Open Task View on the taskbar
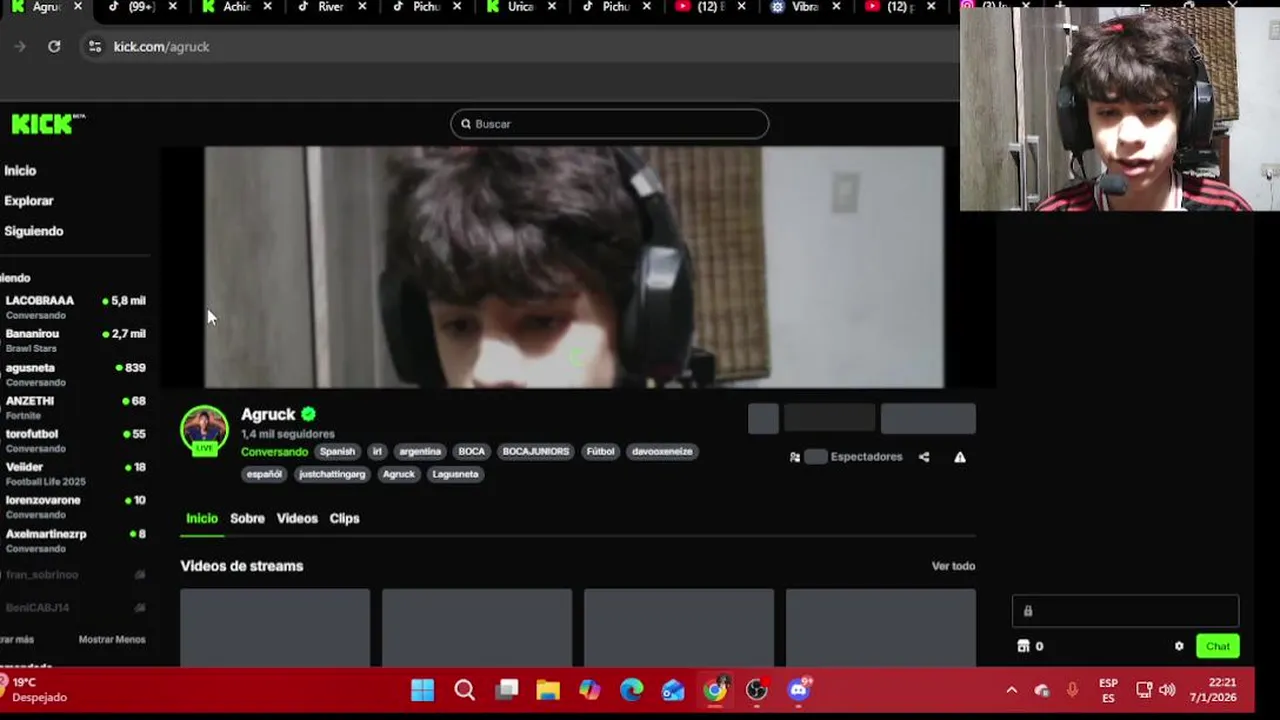 pyautogui.click(x=507, y=690)
